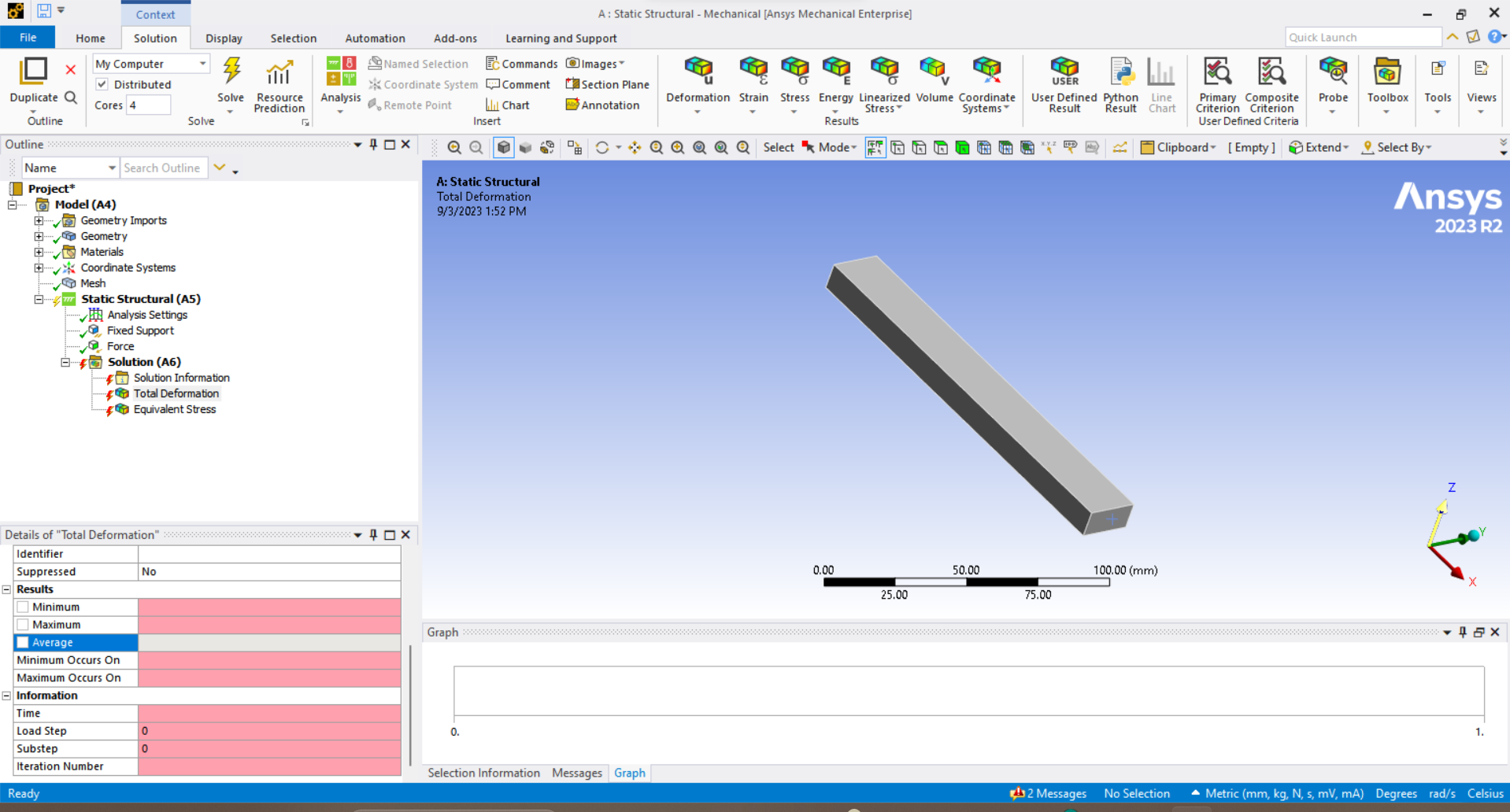Uncheck the Distributed checkbox
Viewport: 1510px width, 812px height.
[102, 84]
